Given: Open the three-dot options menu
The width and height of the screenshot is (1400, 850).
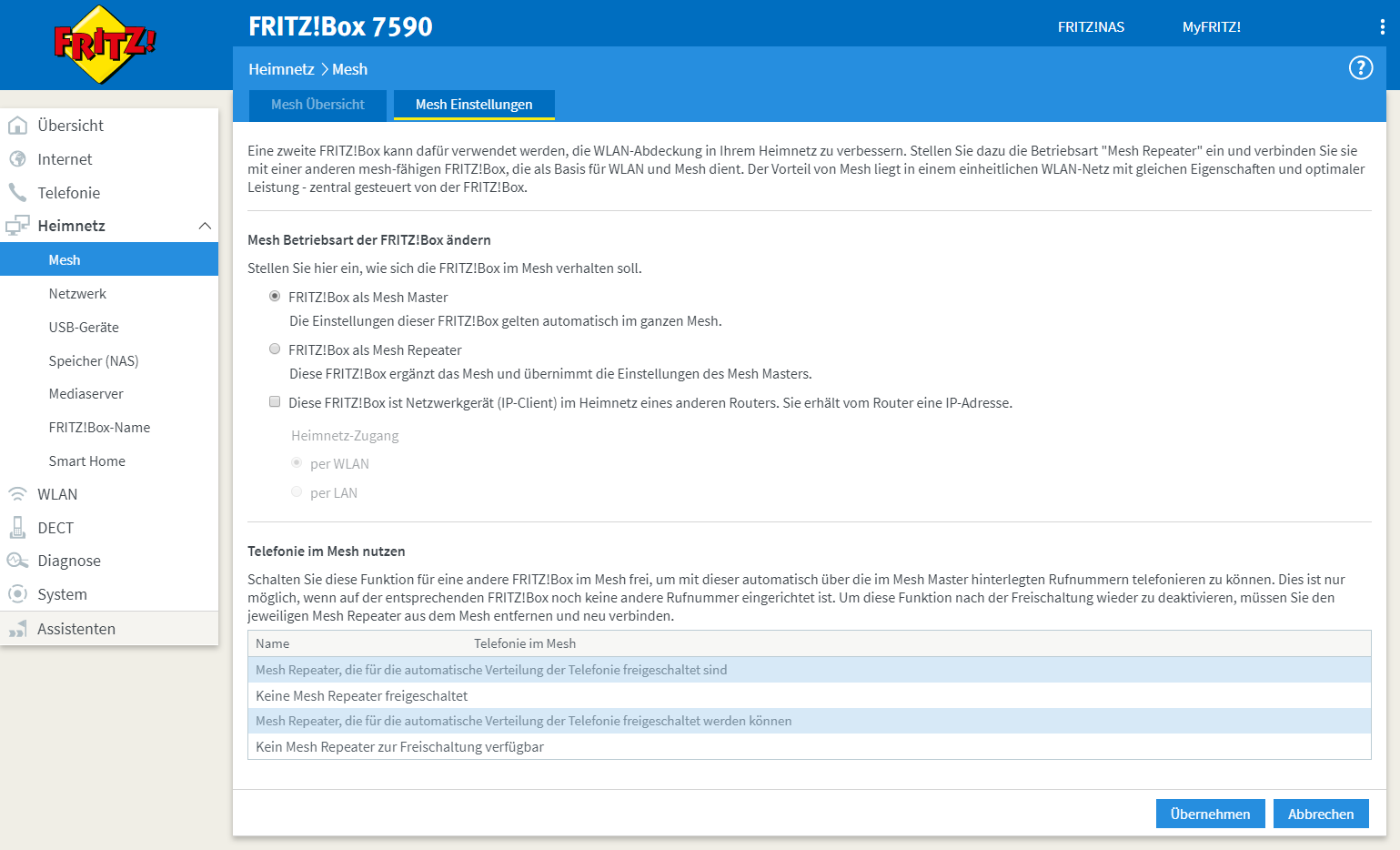Looking at the screenshot, I should pos(1382,27).
